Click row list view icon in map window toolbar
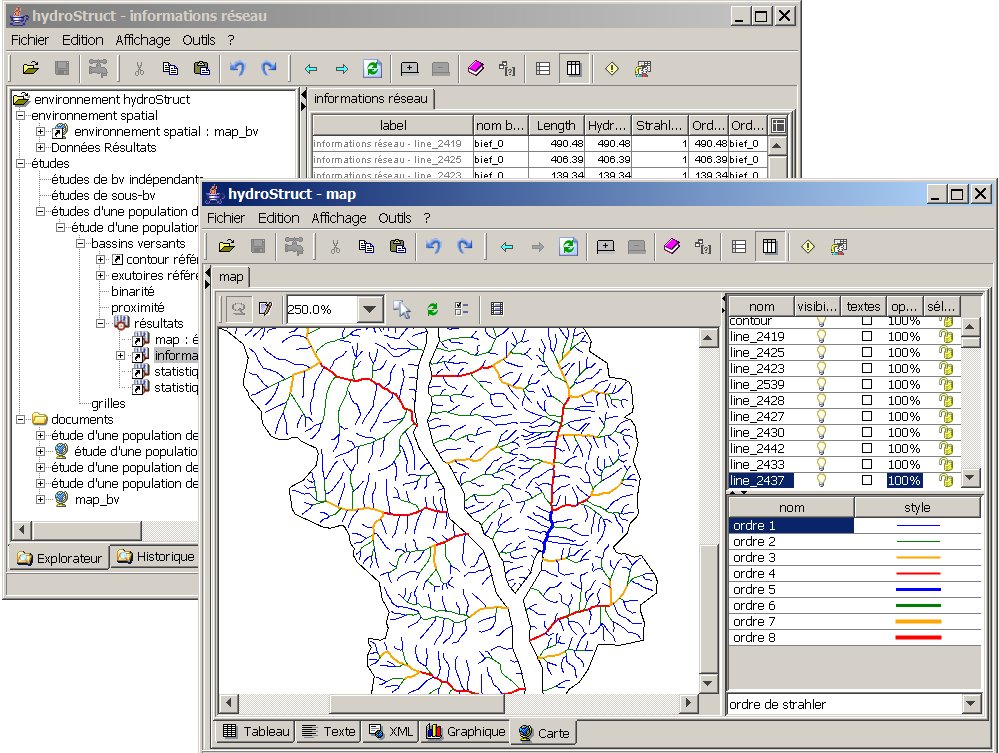This screenshot has width=999, height=753. (739, 247)
